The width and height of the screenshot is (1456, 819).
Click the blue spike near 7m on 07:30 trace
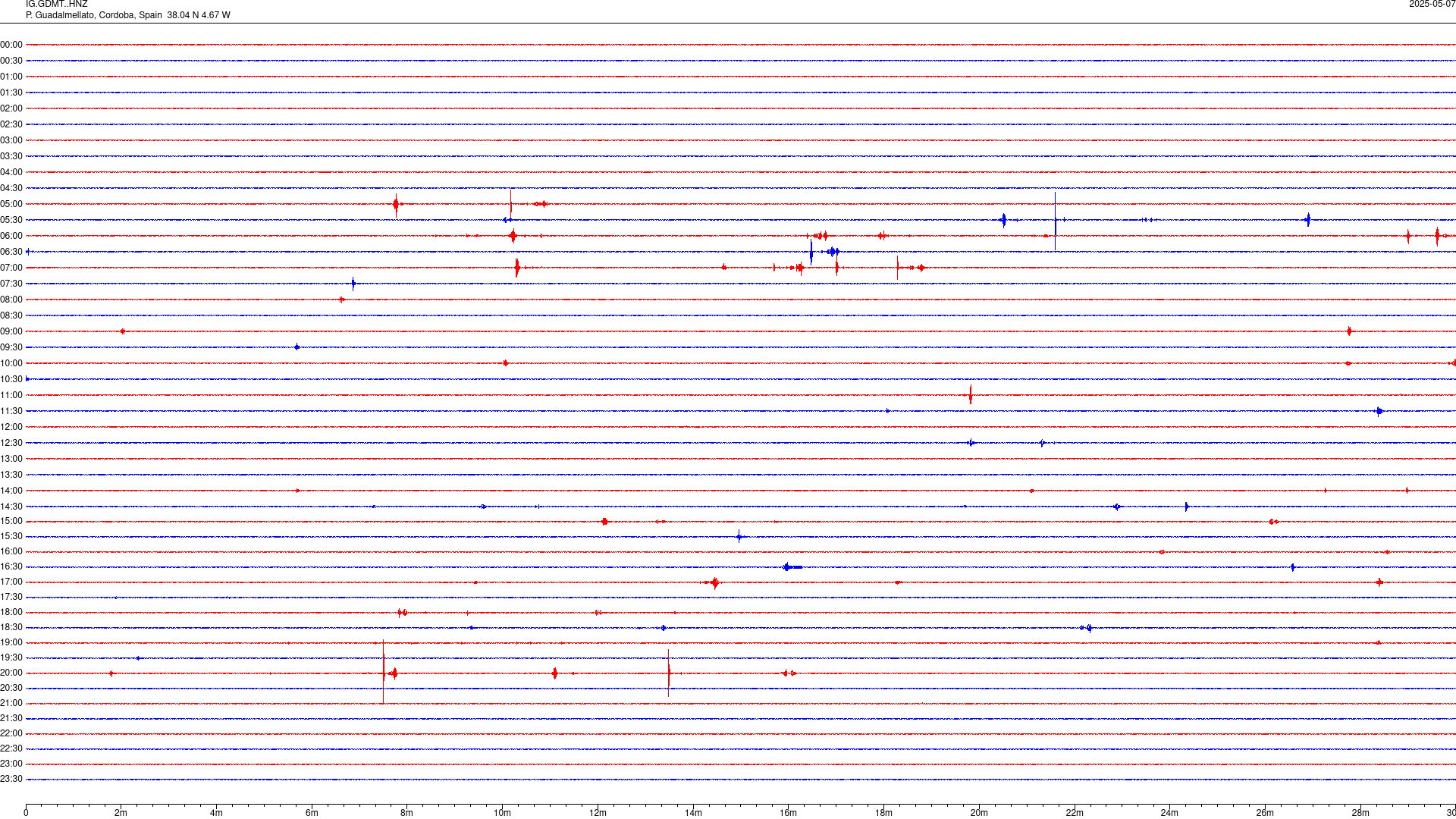click(x=353, y=284)
